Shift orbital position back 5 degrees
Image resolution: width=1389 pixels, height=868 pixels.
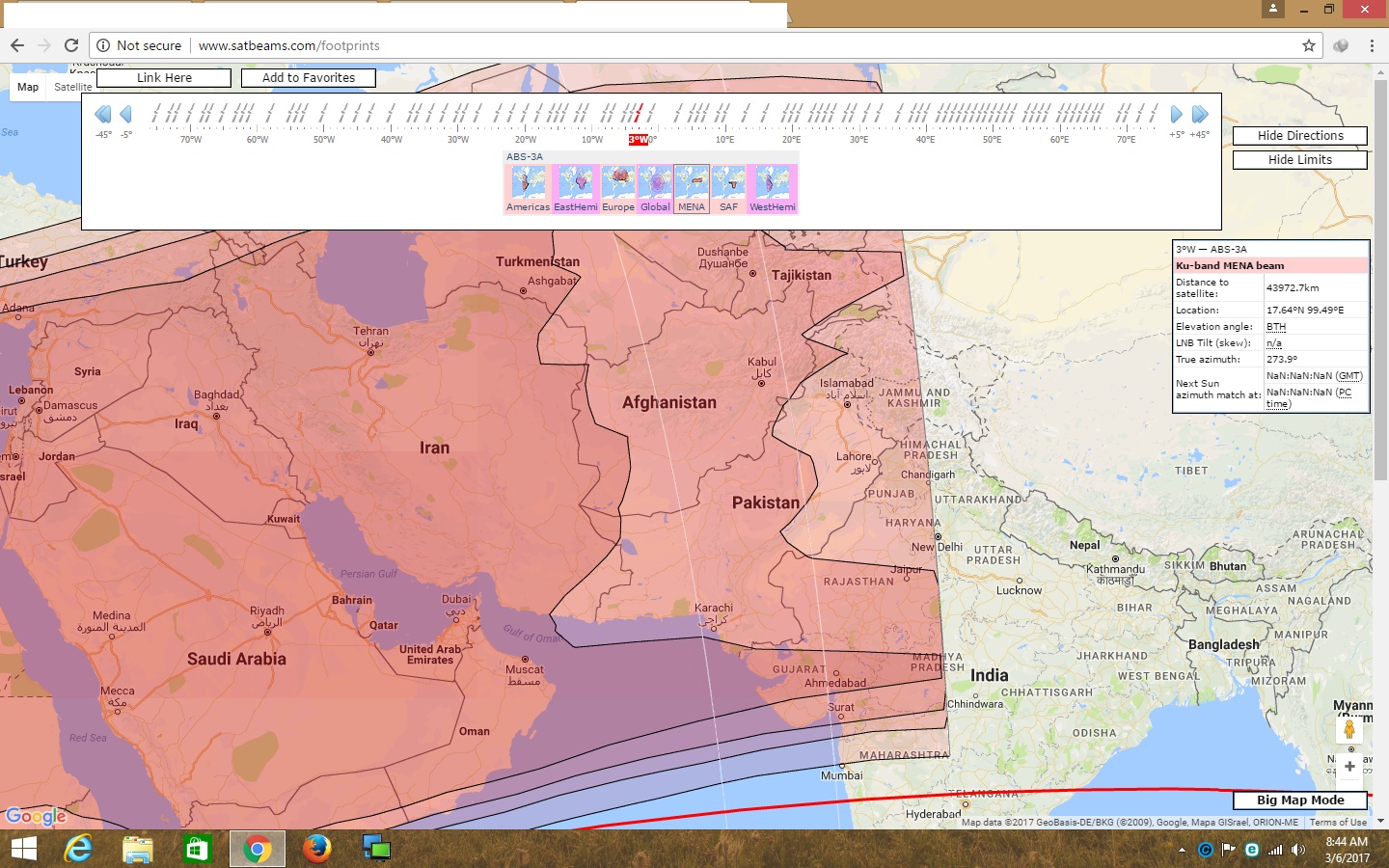[x=125, y=115]
